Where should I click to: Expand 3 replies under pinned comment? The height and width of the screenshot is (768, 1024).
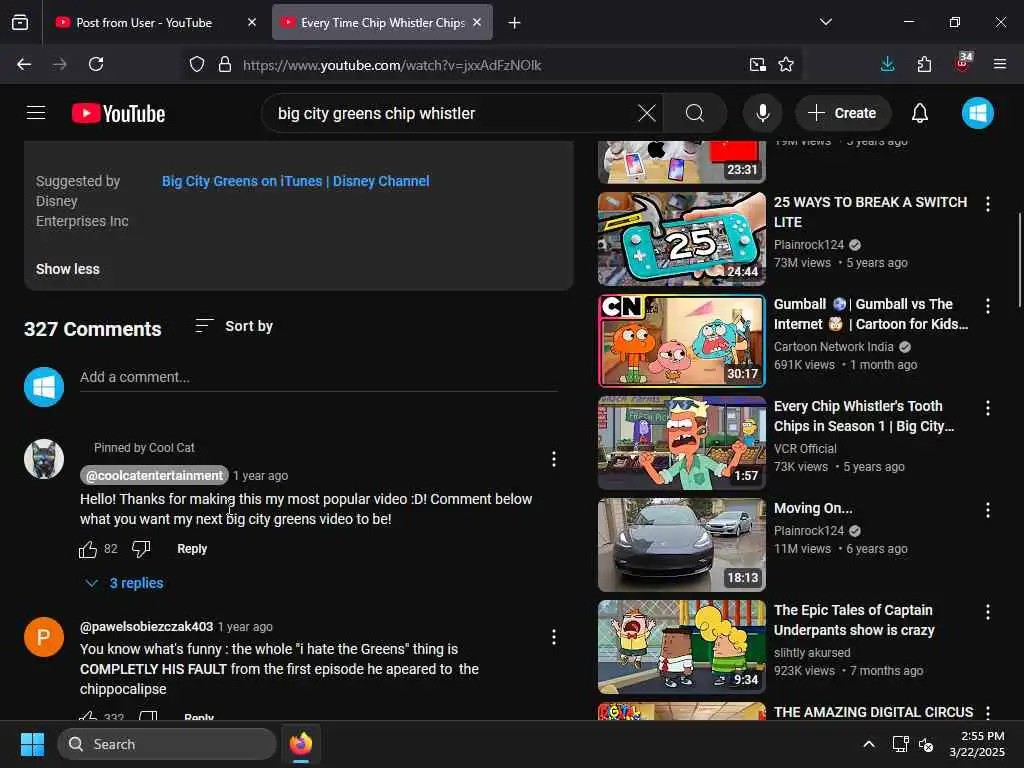click(x=124, y=583)
